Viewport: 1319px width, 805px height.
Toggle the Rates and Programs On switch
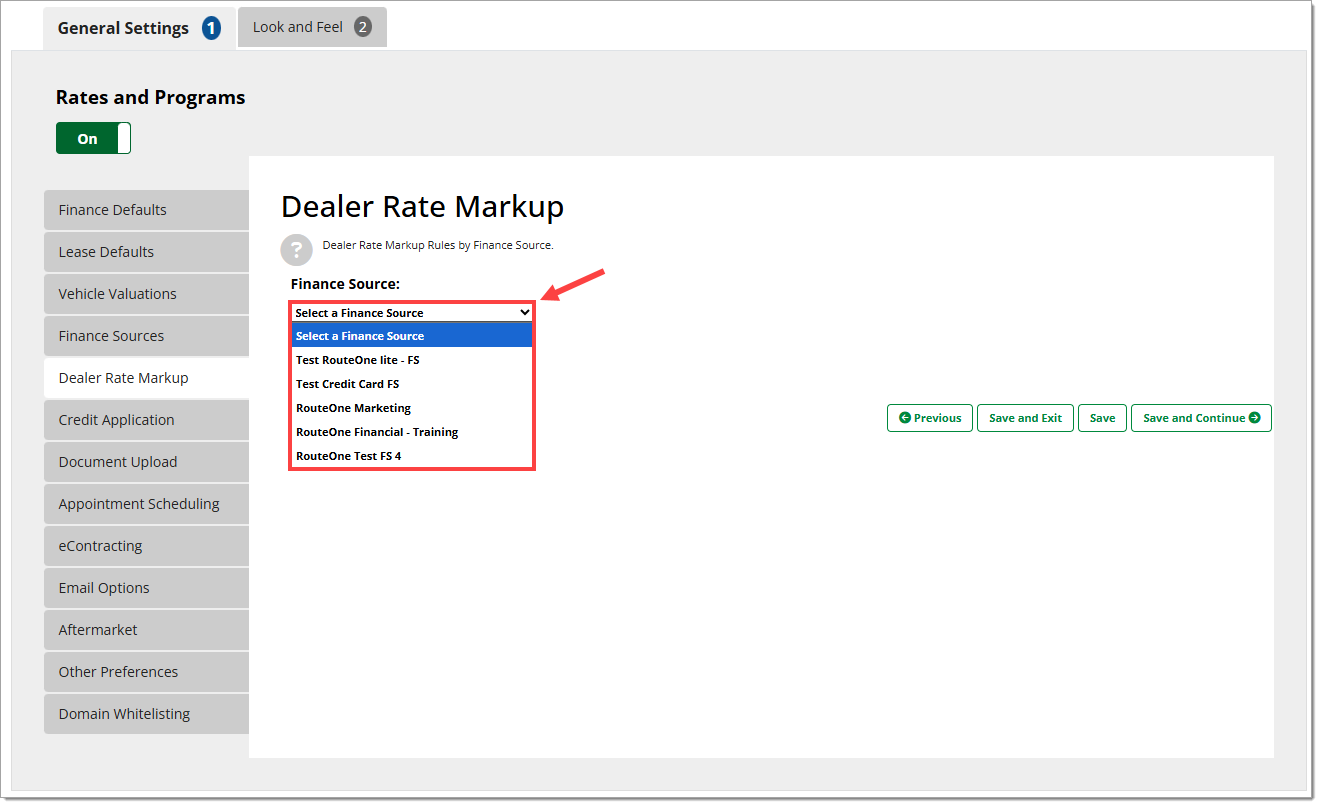click(x=93, y=139)
